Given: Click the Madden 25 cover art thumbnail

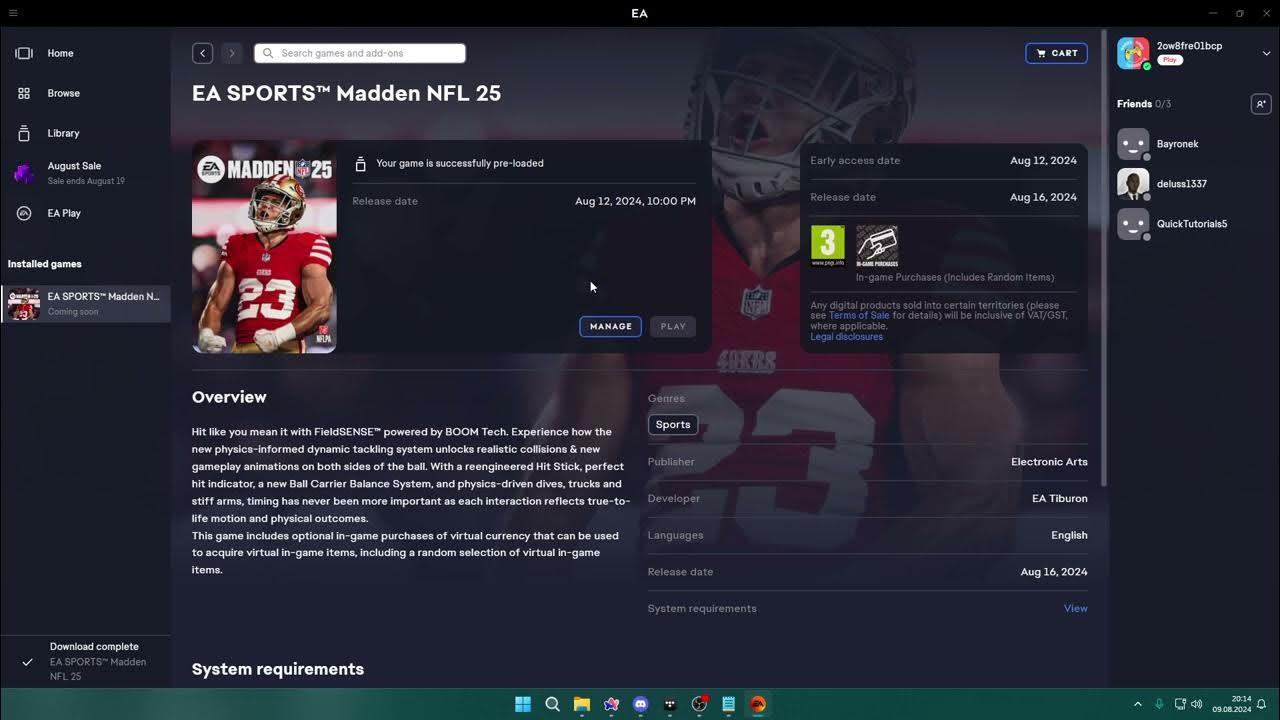Looking at the screenshot, I should click(264, 247).
